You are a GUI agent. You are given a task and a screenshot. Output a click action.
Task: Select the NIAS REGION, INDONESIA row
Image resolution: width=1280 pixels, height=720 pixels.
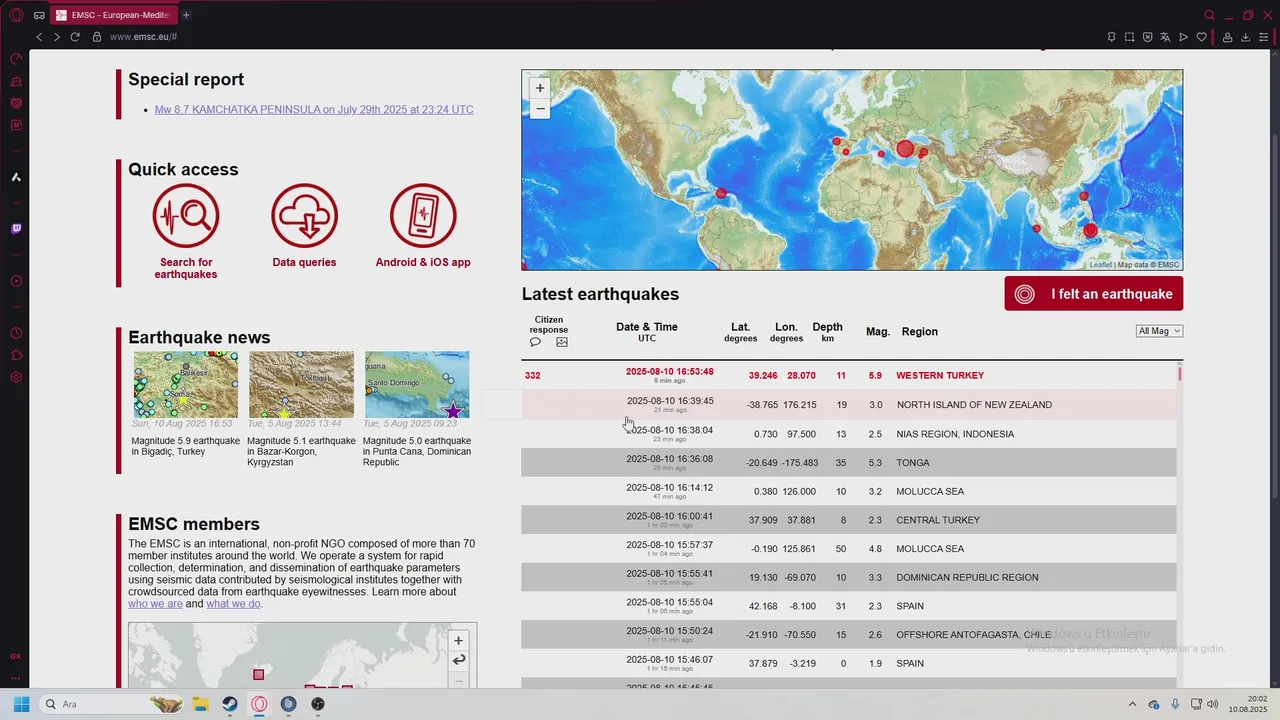coord(849,434)
